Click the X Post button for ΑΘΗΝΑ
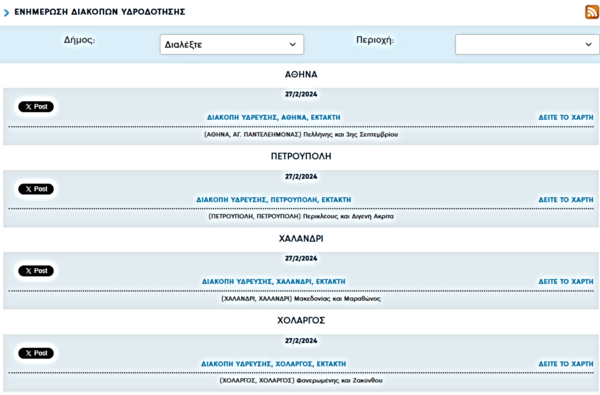Image resolution: width=600 pixels, height=395 pixels. click(36, 107)
